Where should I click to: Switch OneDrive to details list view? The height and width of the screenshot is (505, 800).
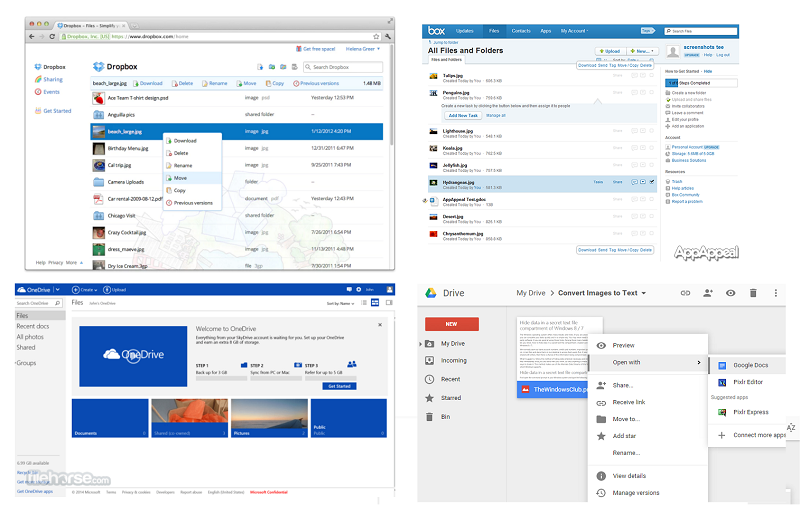(x=364, y=303)
